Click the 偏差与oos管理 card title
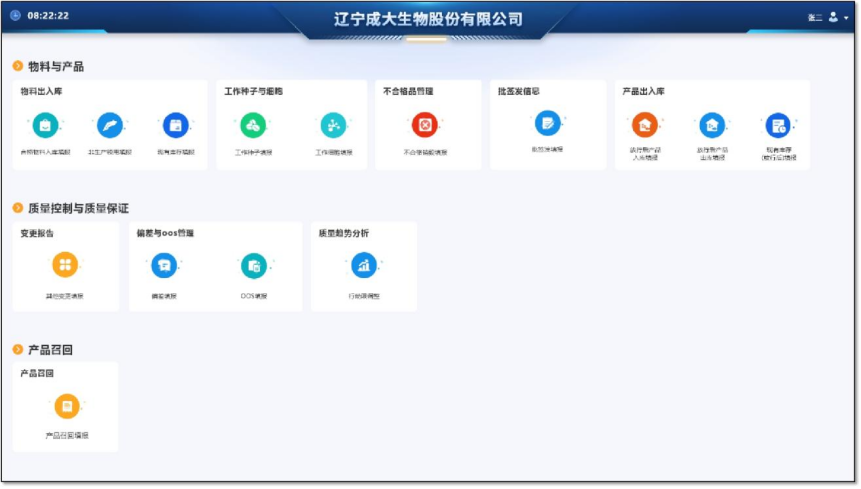Image resolution: width=861 pixels, height=489 pixels. point(165,233)
